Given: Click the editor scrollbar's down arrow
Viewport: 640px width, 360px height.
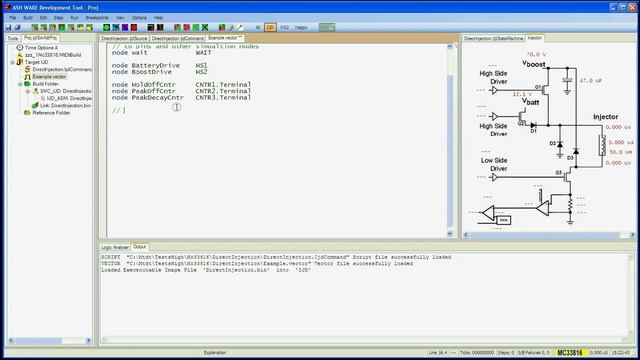Looking at the screenshot, I should [x=450, y=234].
